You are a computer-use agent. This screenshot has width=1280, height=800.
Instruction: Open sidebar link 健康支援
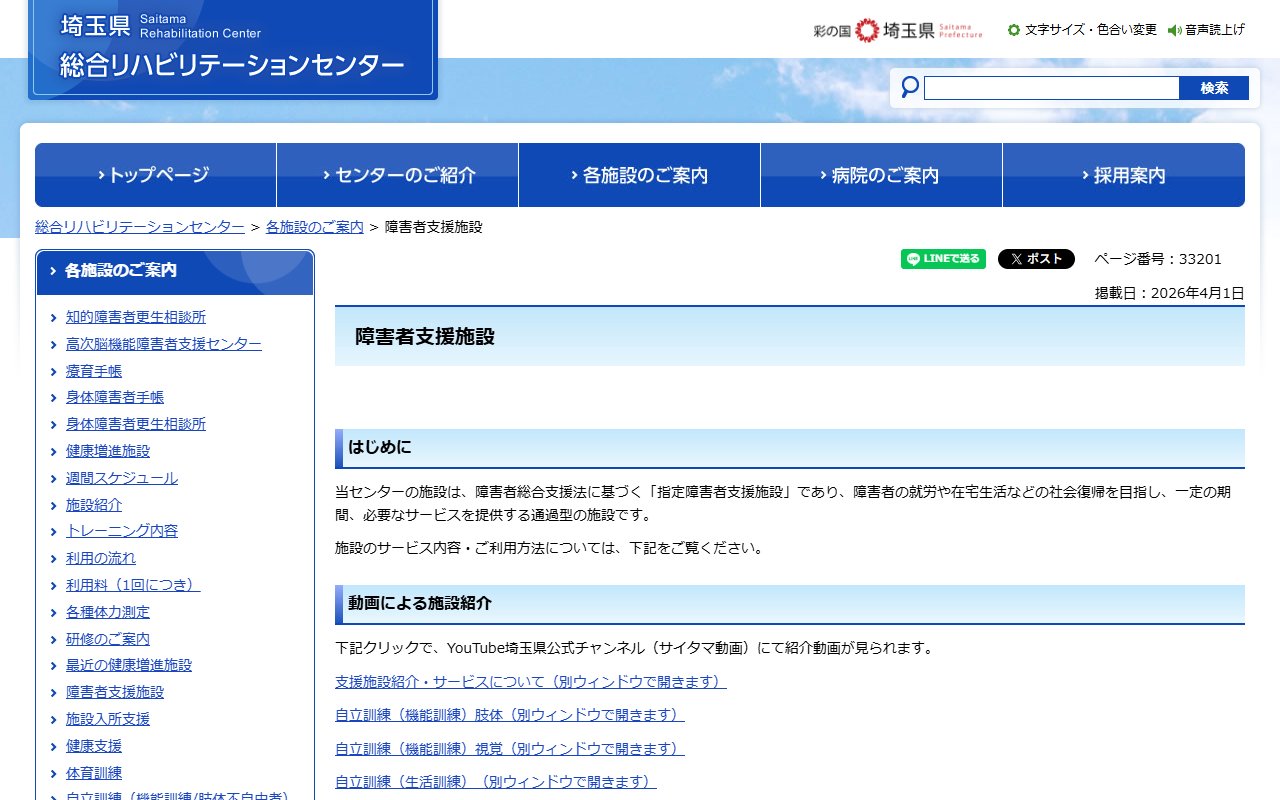(x=94, y=746)
